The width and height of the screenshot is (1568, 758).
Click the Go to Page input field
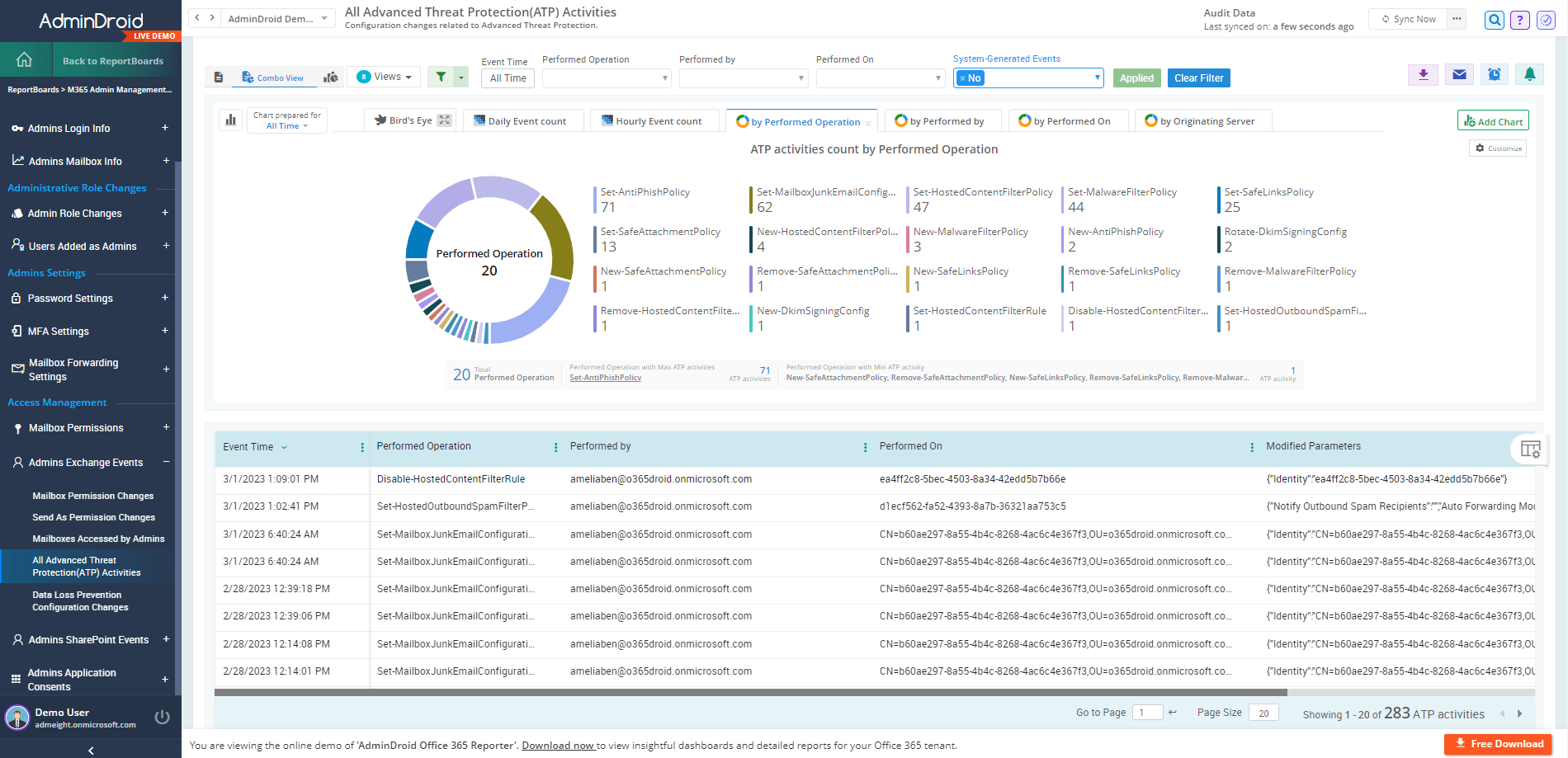[x=1147, y=713]
